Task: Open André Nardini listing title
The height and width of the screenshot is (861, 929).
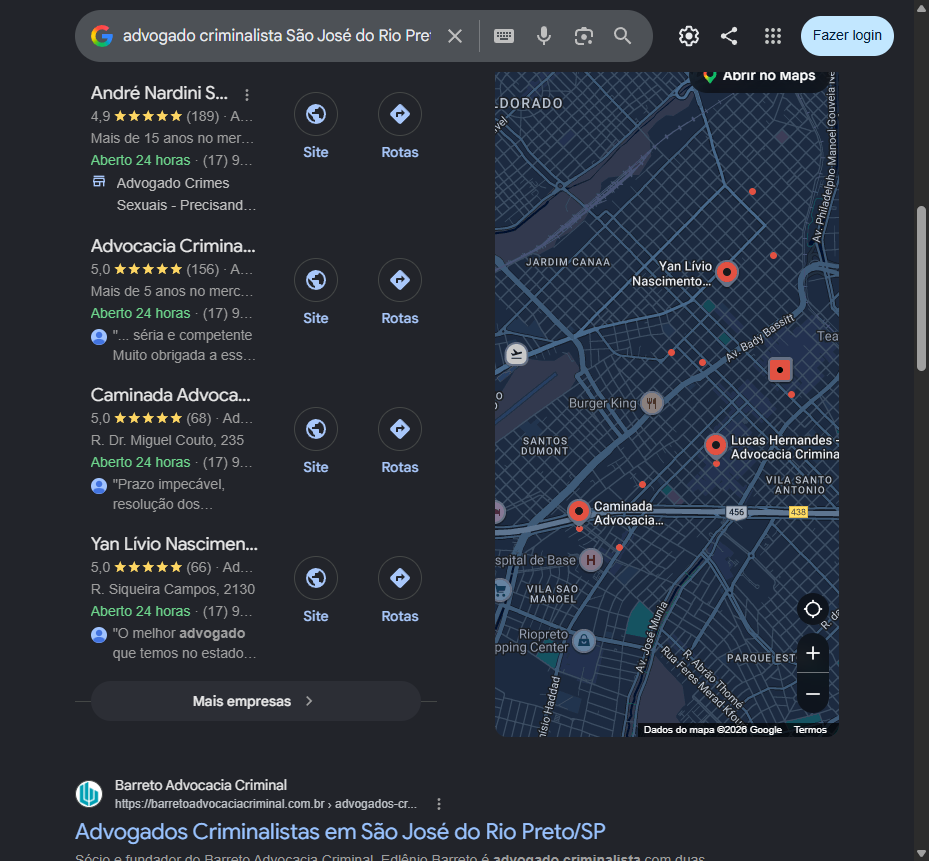Action: [159, 93]
